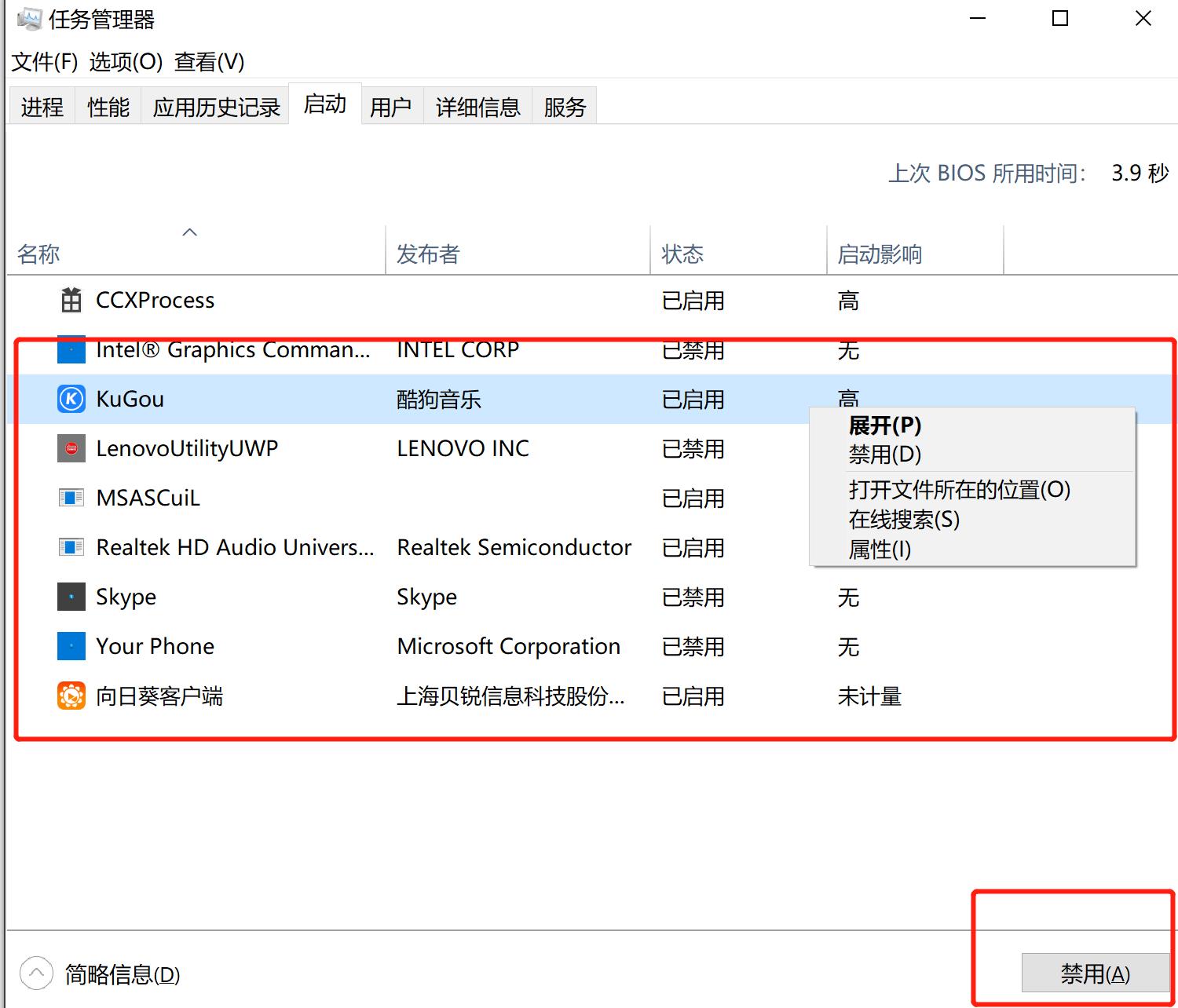The height and width of the screenshot is (1008, 1178).
Task: Click the 3.9 秒 BIOS time value
Action: click(1140, 173)
